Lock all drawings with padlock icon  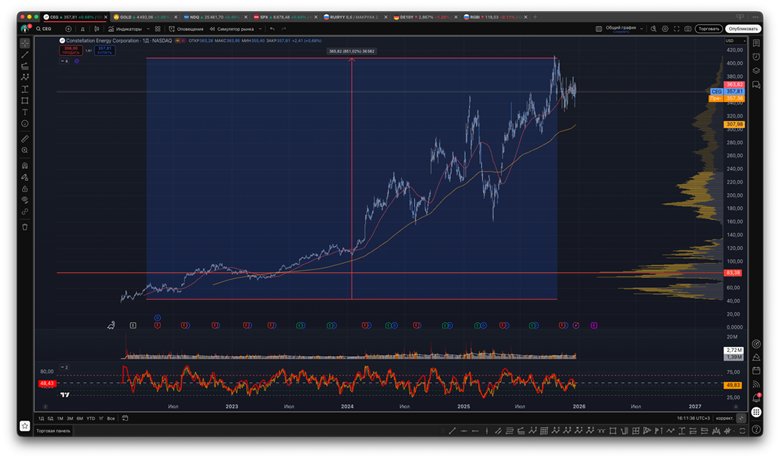25,188
